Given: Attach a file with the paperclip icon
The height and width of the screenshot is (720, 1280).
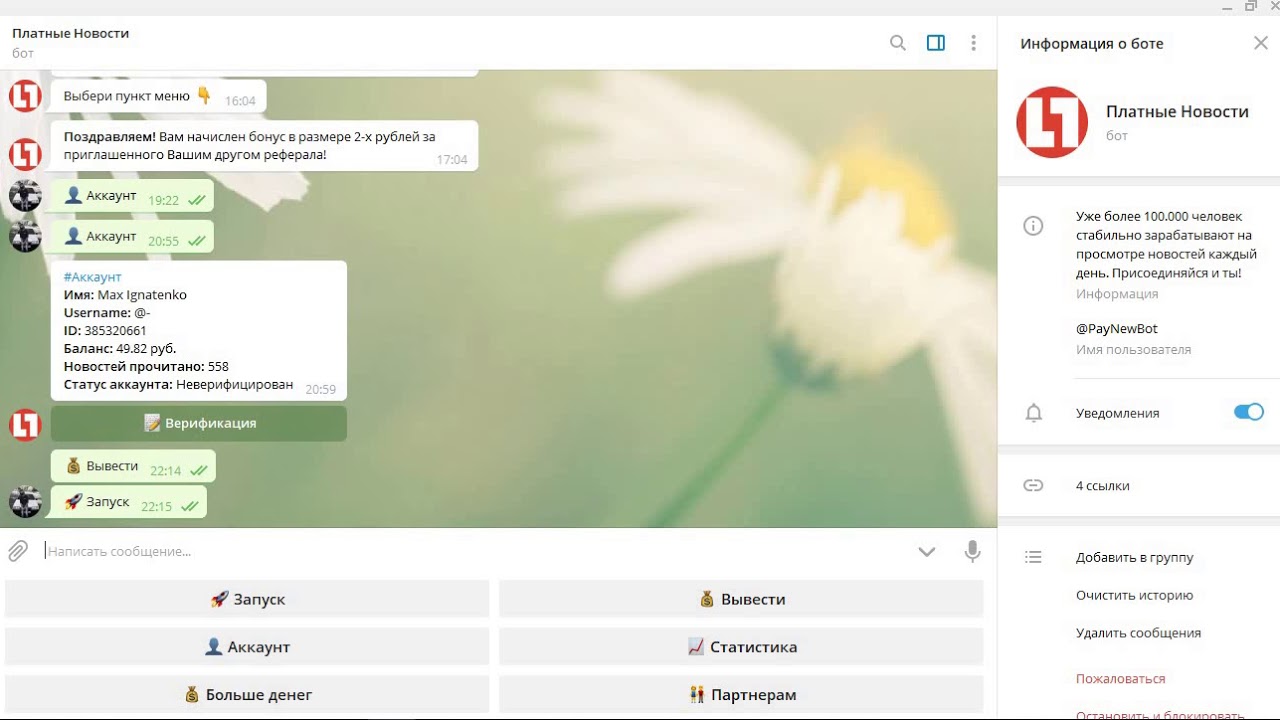Looking at the screenshot, I should coord(18,551).
